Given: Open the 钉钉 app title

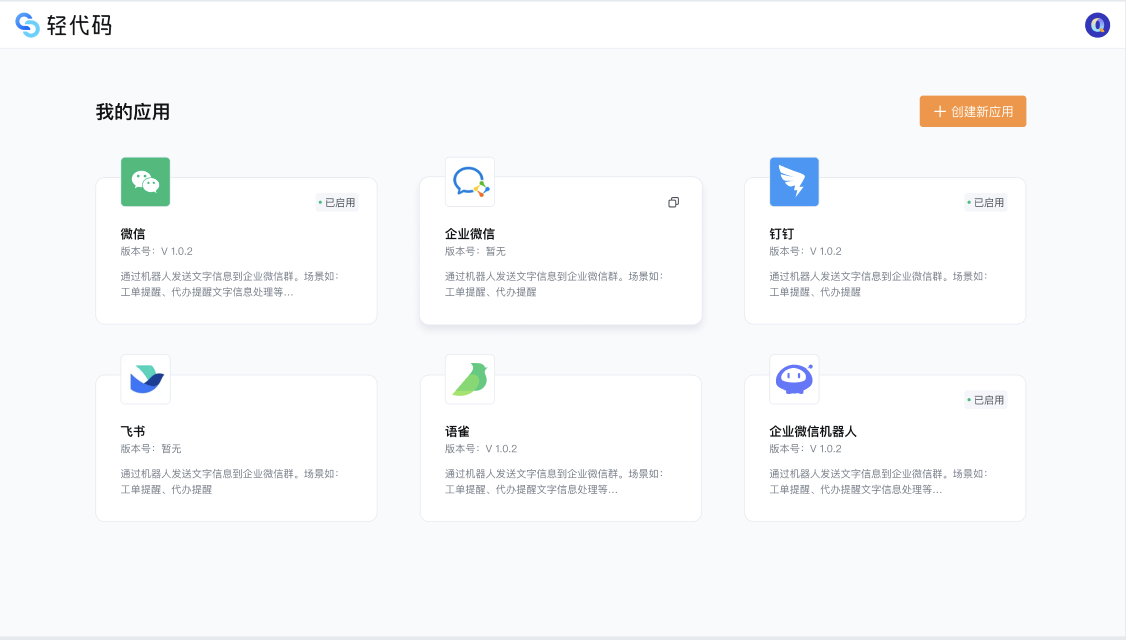Looking at the screenshot, I should 781,233.
